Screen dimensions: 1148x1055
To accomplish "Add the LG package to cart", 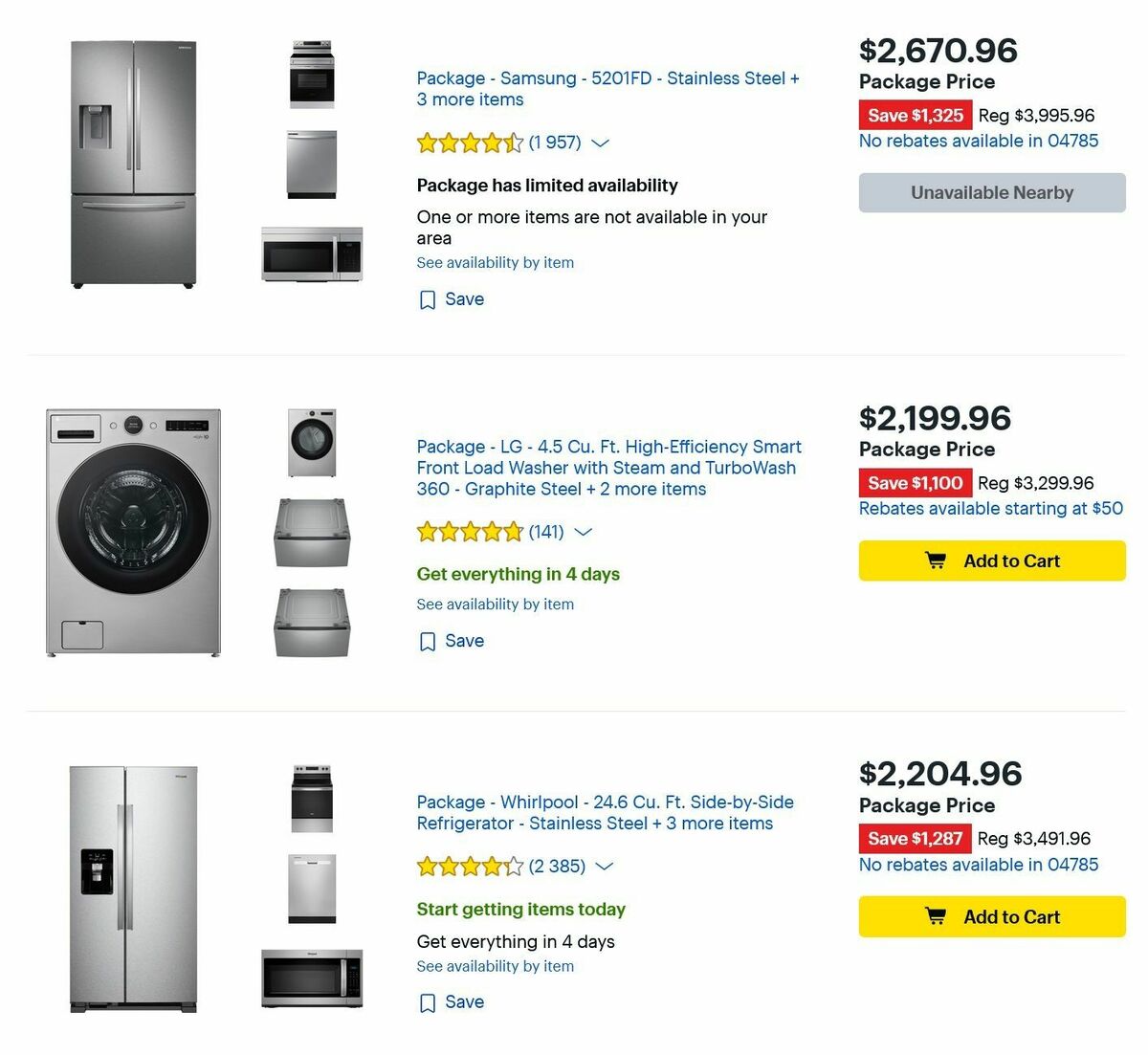I will [991, 560].
